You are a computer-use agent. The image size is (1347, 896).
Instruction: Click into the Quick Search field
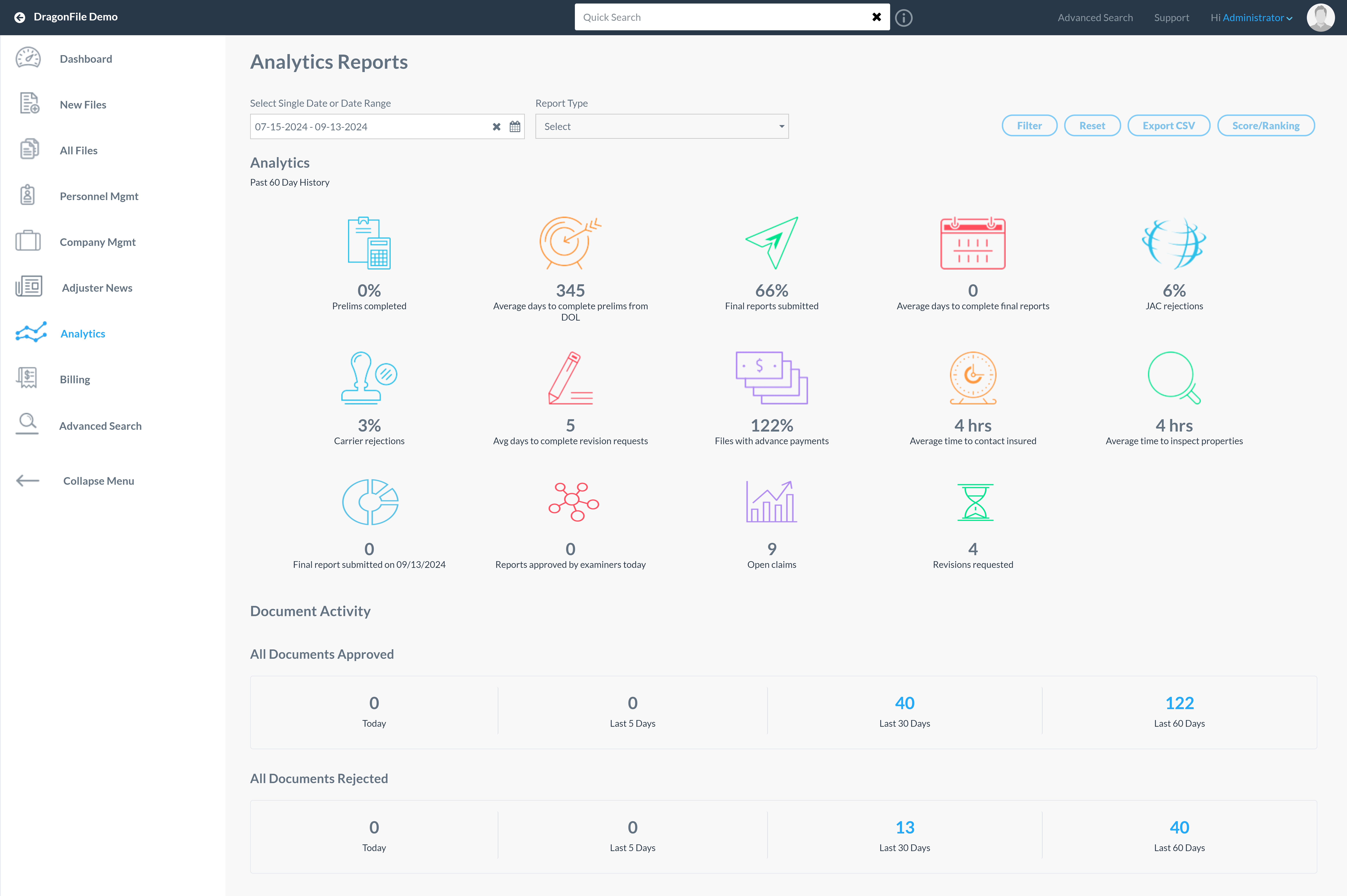click(x=720, y=17)
